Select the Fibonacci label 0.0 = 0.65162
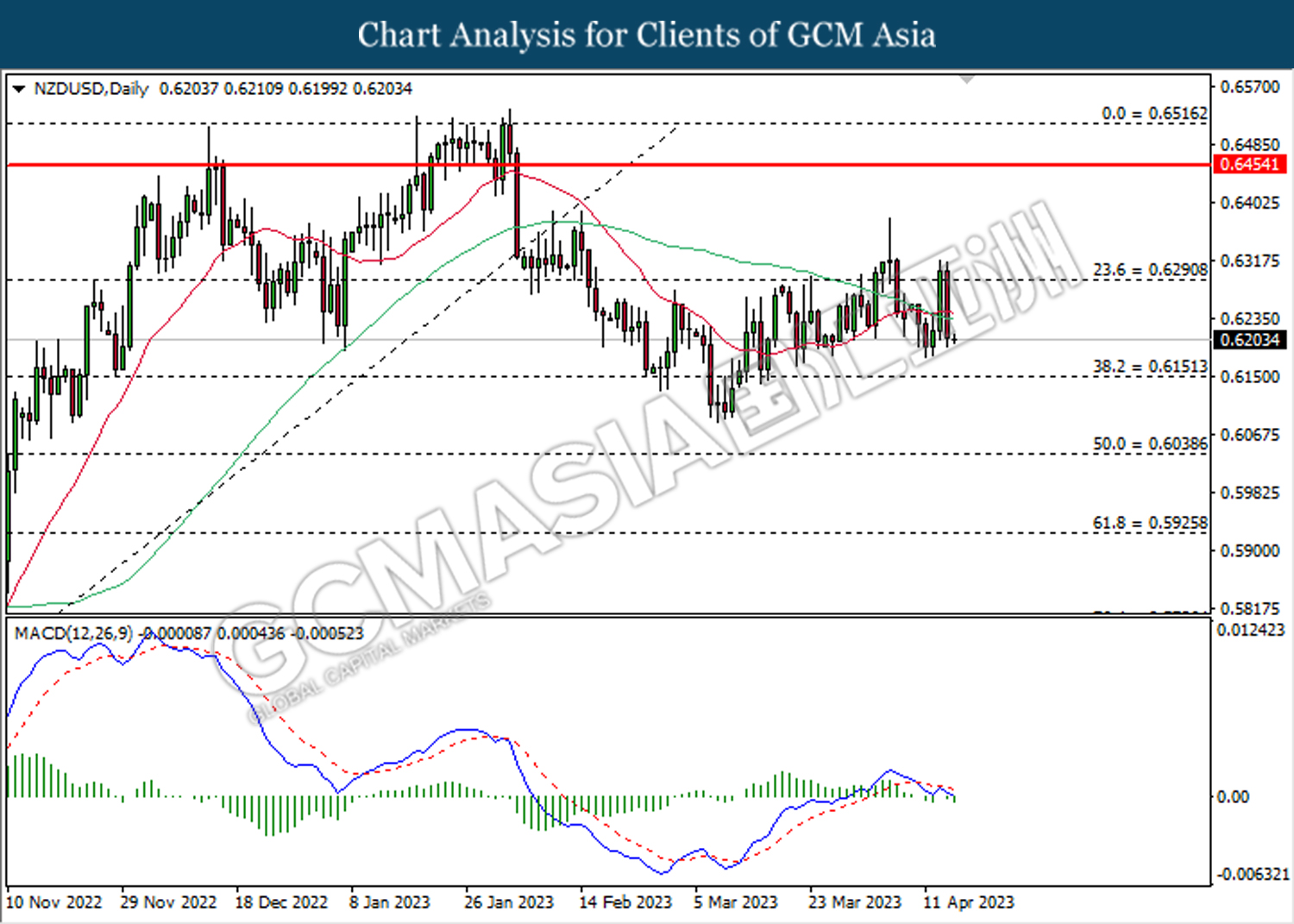 pos(1154,113)
